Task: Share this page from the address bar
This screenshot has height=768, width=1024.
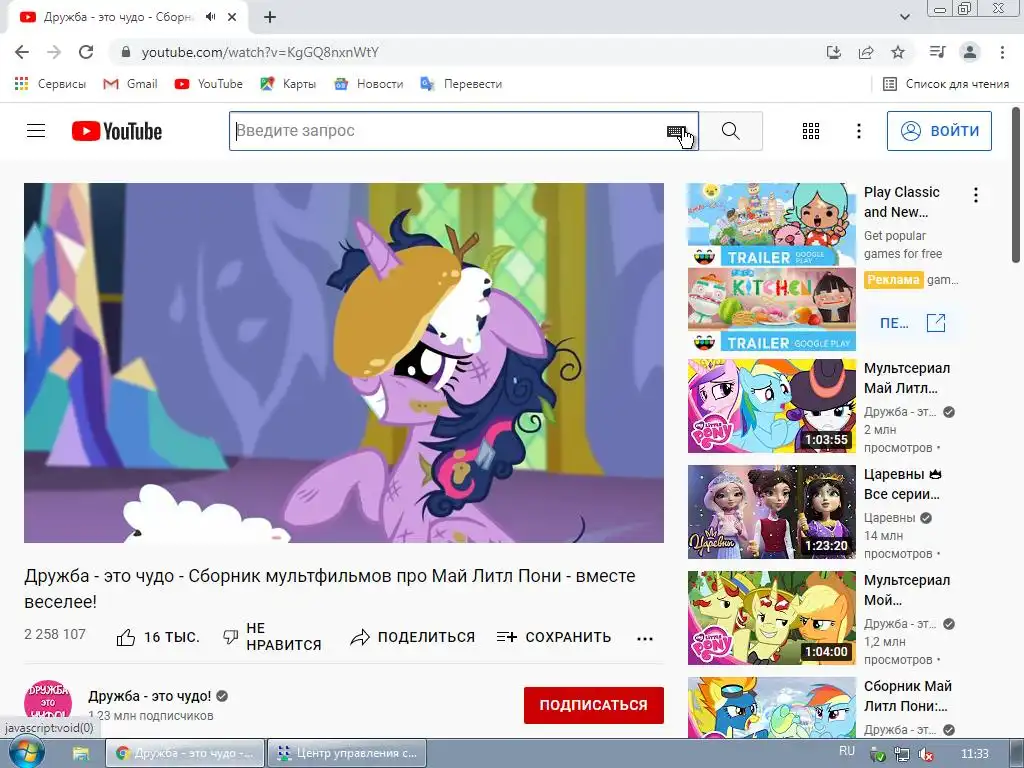Action: pyautogui.click(x=866, y=52)
